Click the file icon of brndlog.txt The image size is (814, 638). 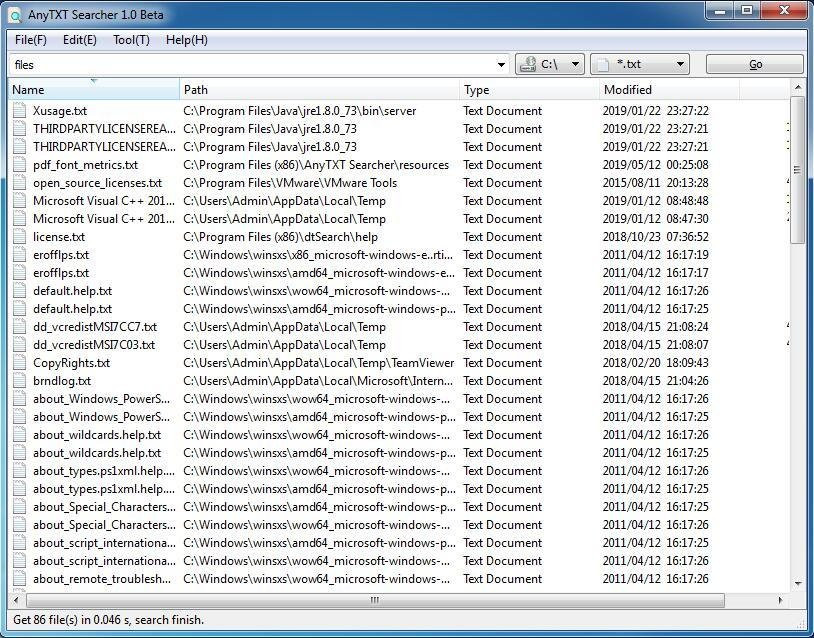click(19, 381)
